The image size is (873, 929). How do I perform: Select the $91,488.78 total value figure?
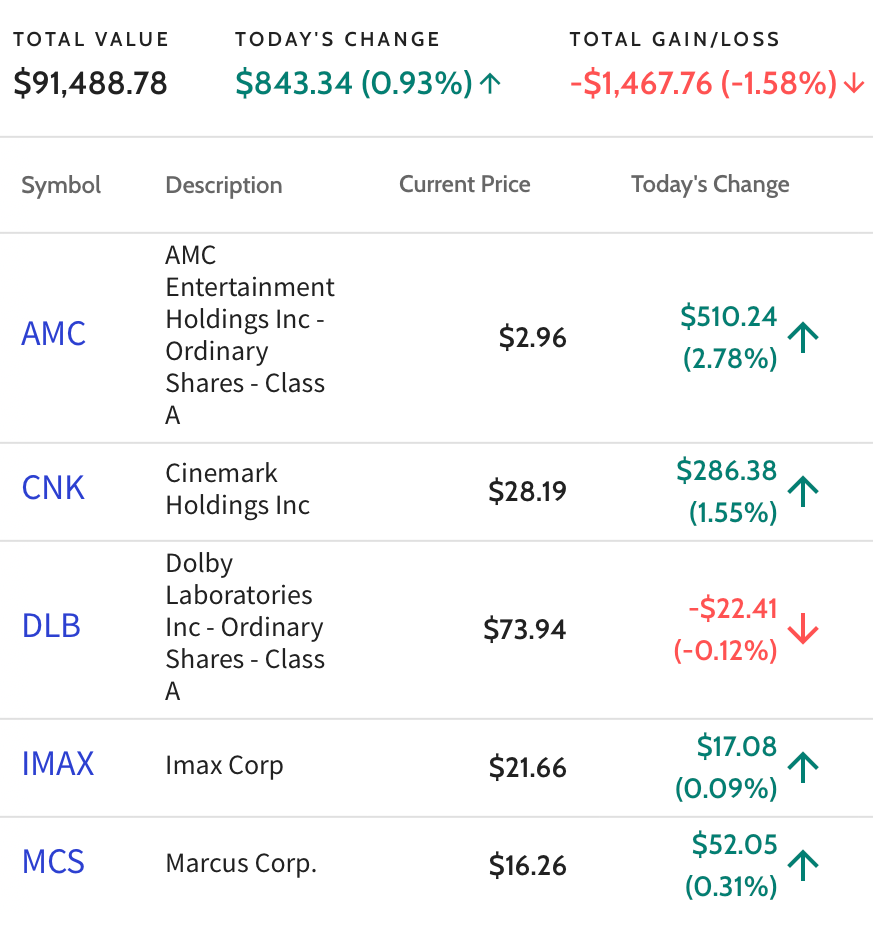[x=91, y=83]
